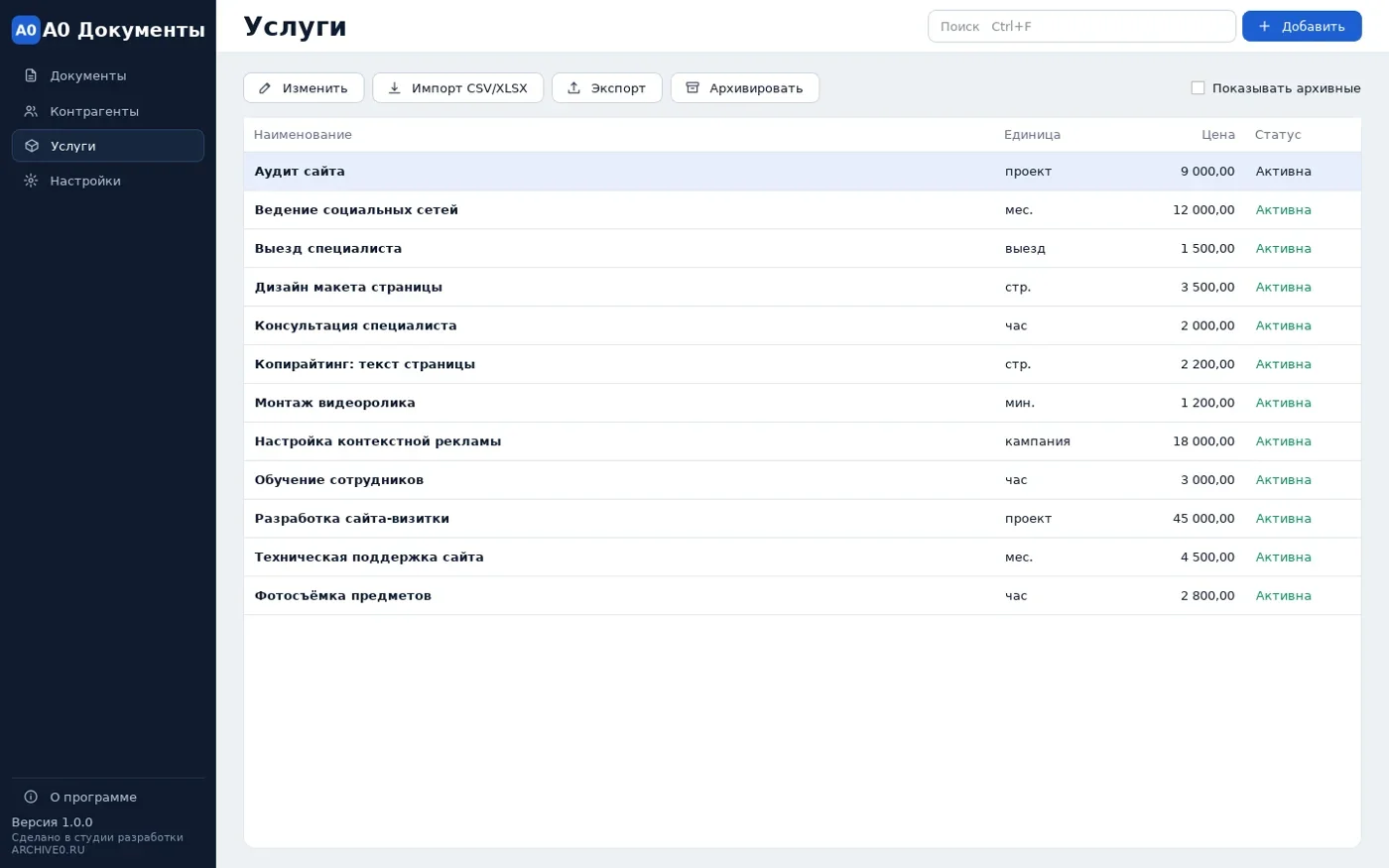The image size is (1389, 868).
Task: Focus the Поиск search field
Action: [1081, 26]
